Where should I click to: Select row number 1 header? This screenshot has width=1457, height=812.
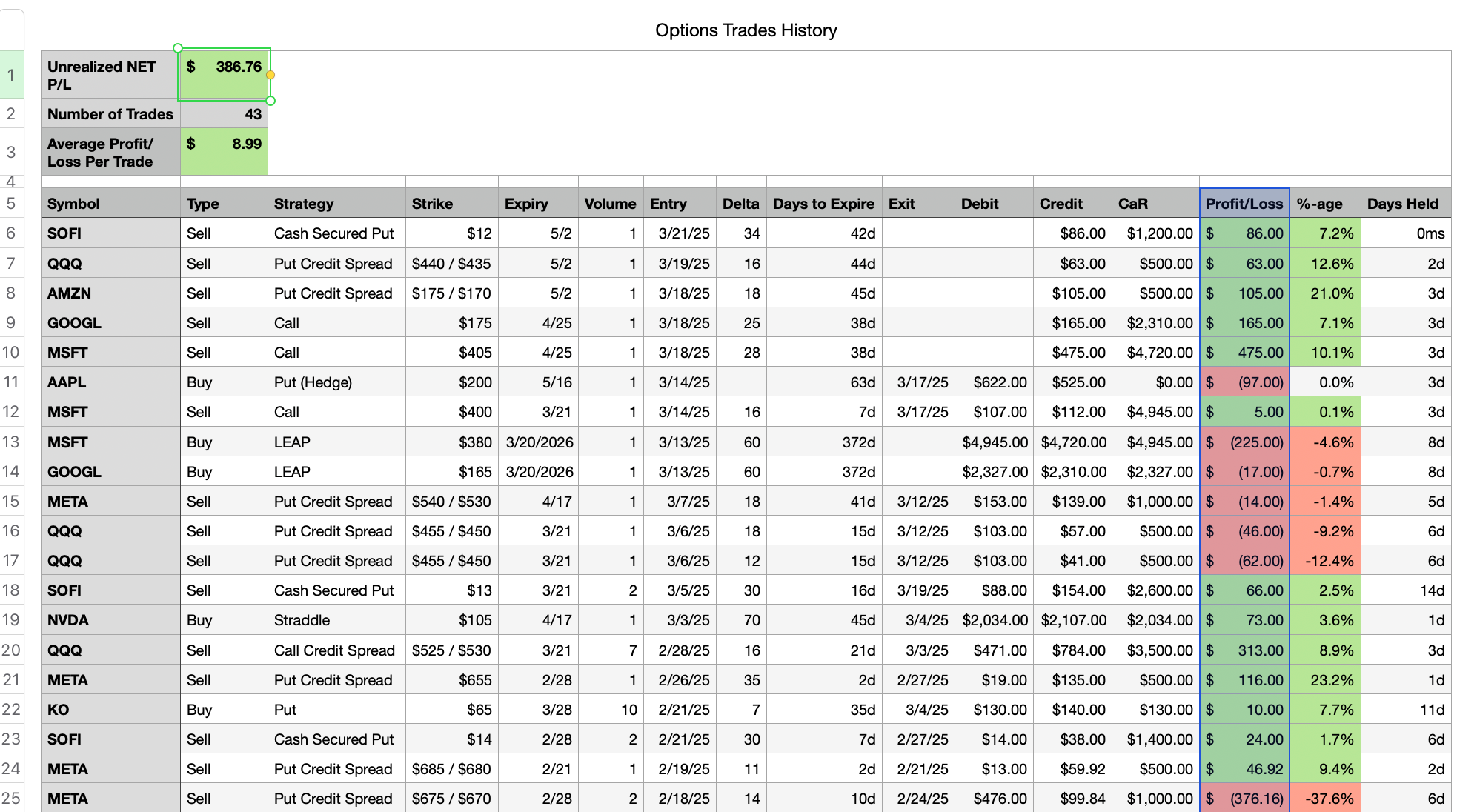[11, 75]
